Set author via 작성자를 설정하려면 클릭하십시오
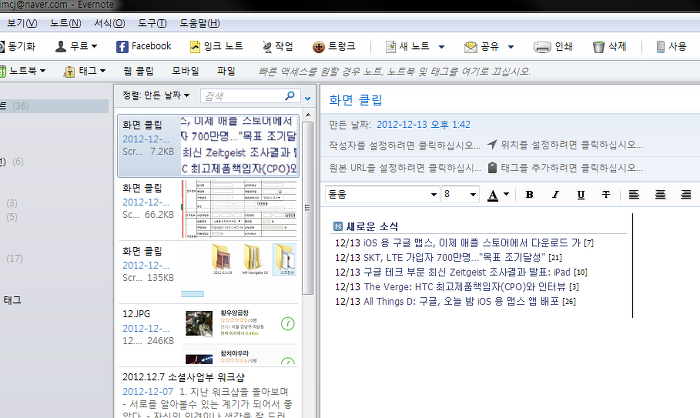700x418 pixels. pos(404,145)
